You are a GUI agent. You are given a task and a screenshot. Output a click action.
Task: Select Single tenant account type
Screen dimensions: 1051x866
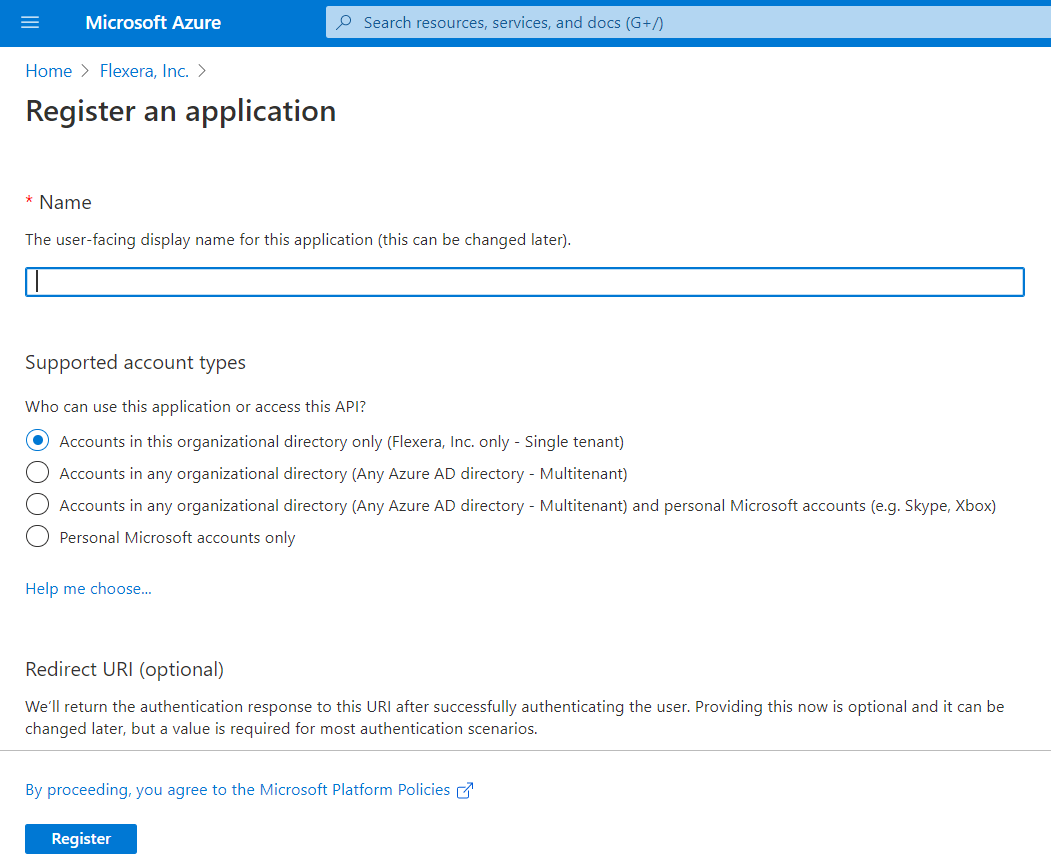[37, 440]
